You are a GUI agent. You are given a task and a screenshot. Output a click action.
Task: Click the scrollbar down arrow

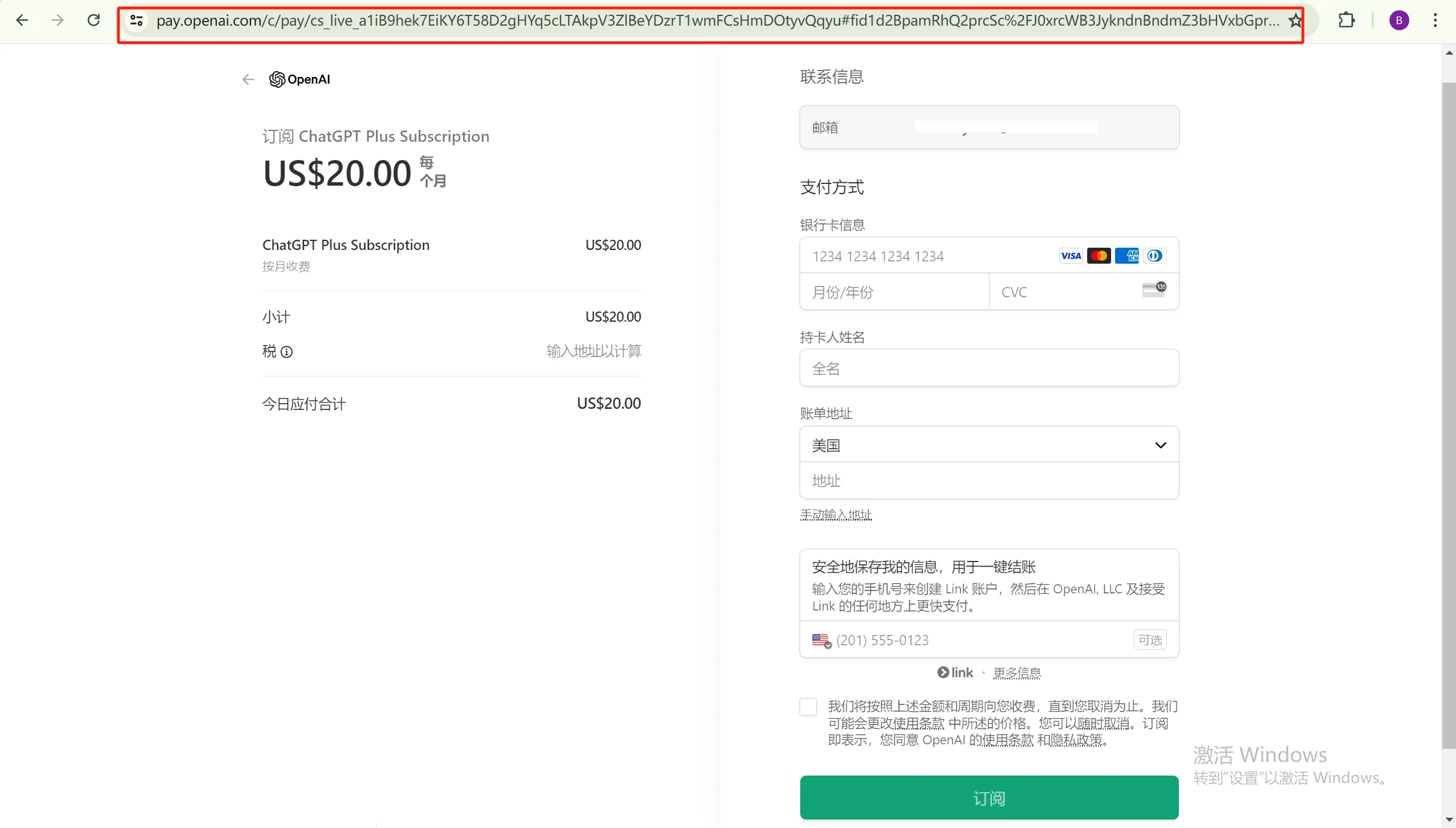point(1449,820)
